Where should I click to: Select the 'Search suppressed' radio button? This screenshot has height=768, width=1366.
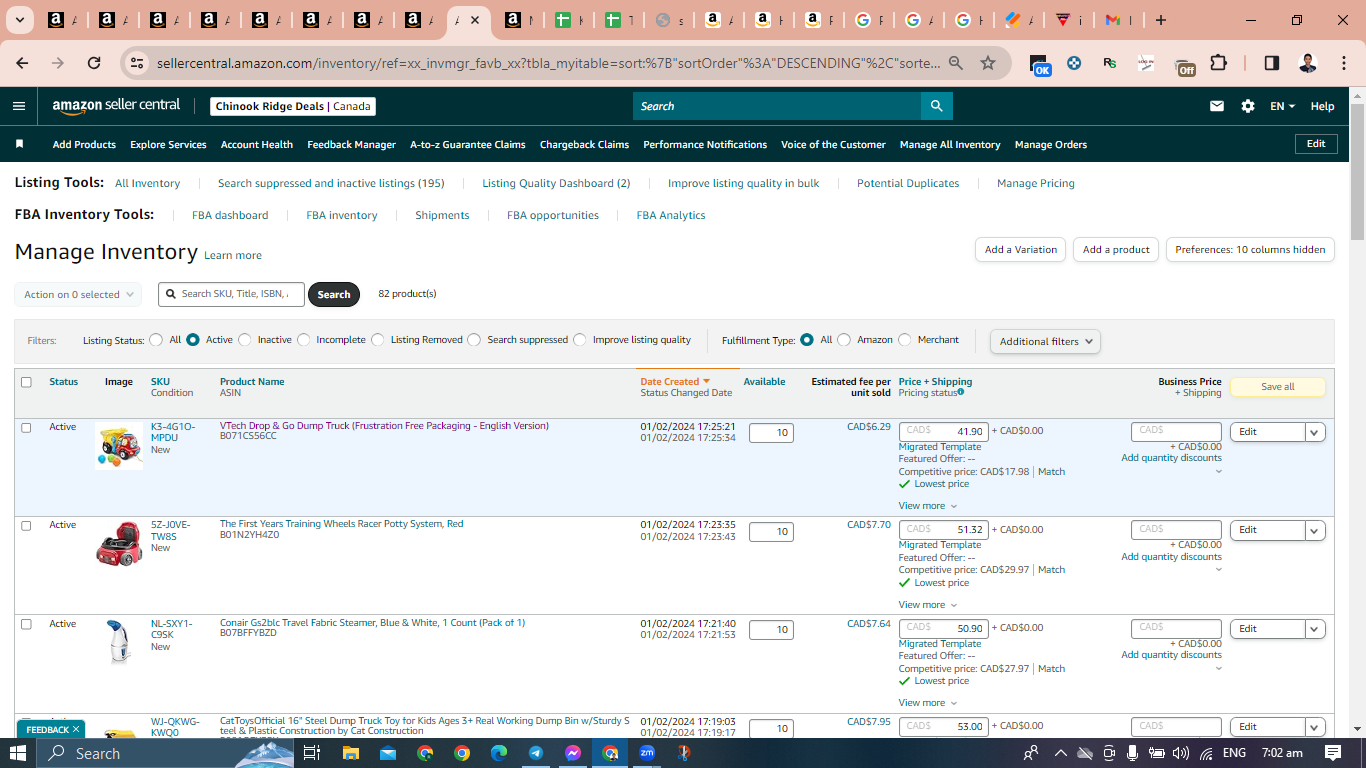click(474, 340)
